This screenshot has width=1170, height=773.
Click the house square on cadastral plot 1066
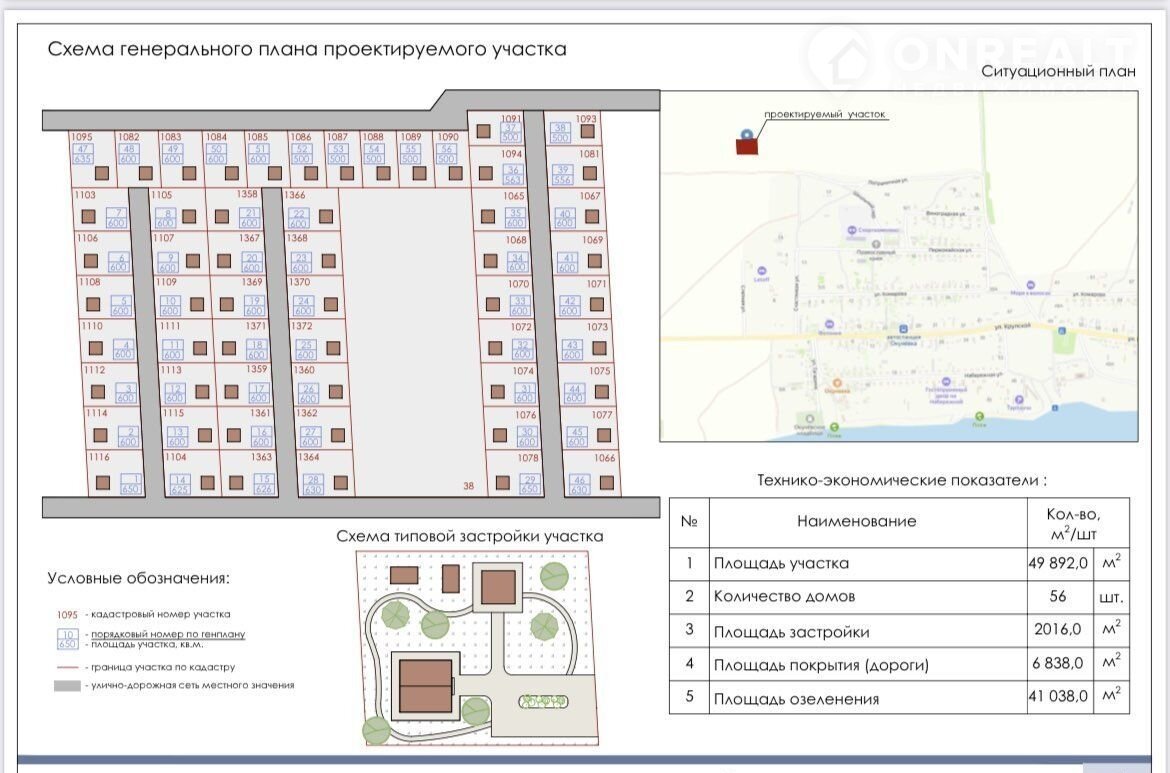point(607,482)
